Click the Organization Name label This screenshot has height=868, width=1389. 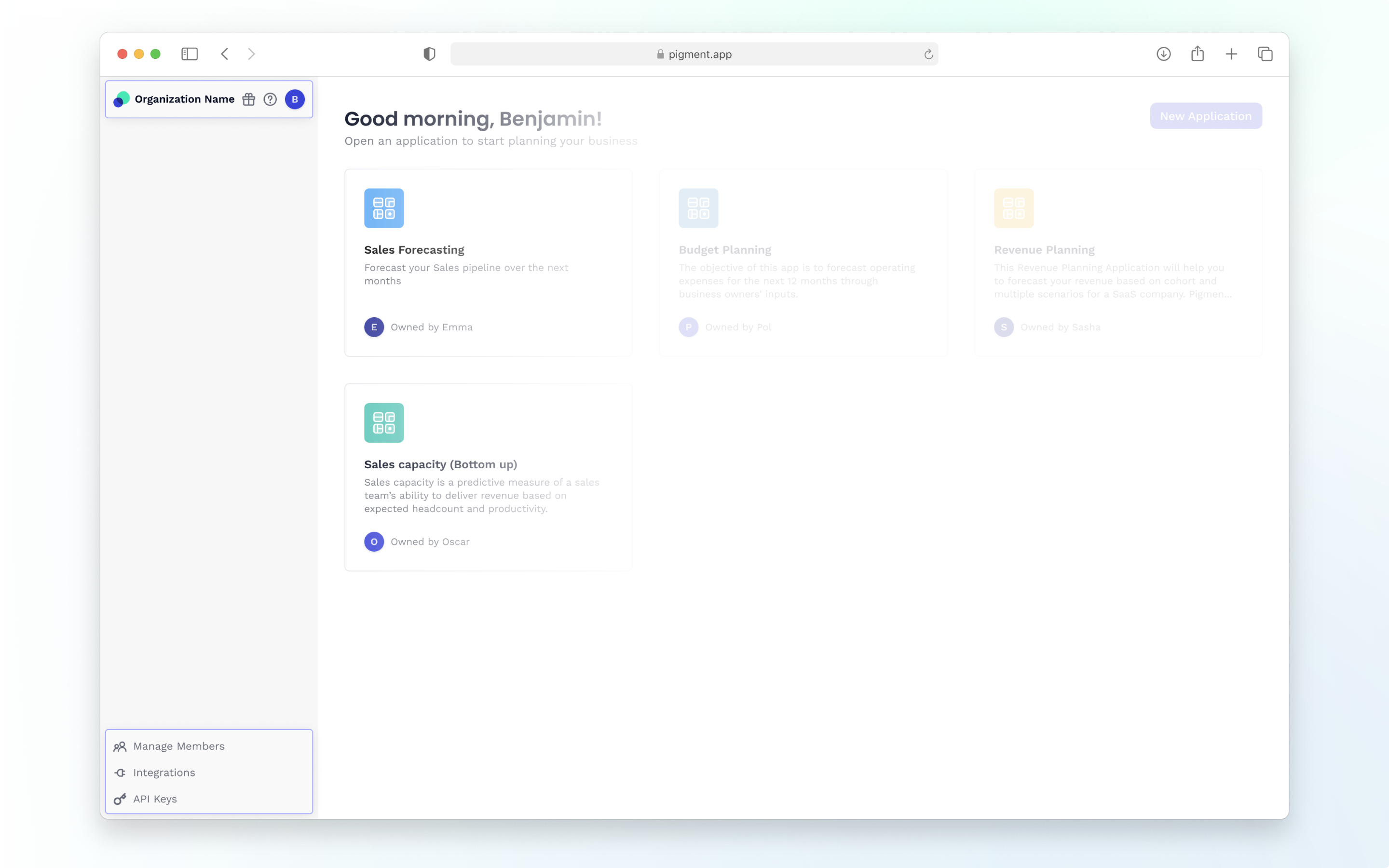click(x=185, y=99)
